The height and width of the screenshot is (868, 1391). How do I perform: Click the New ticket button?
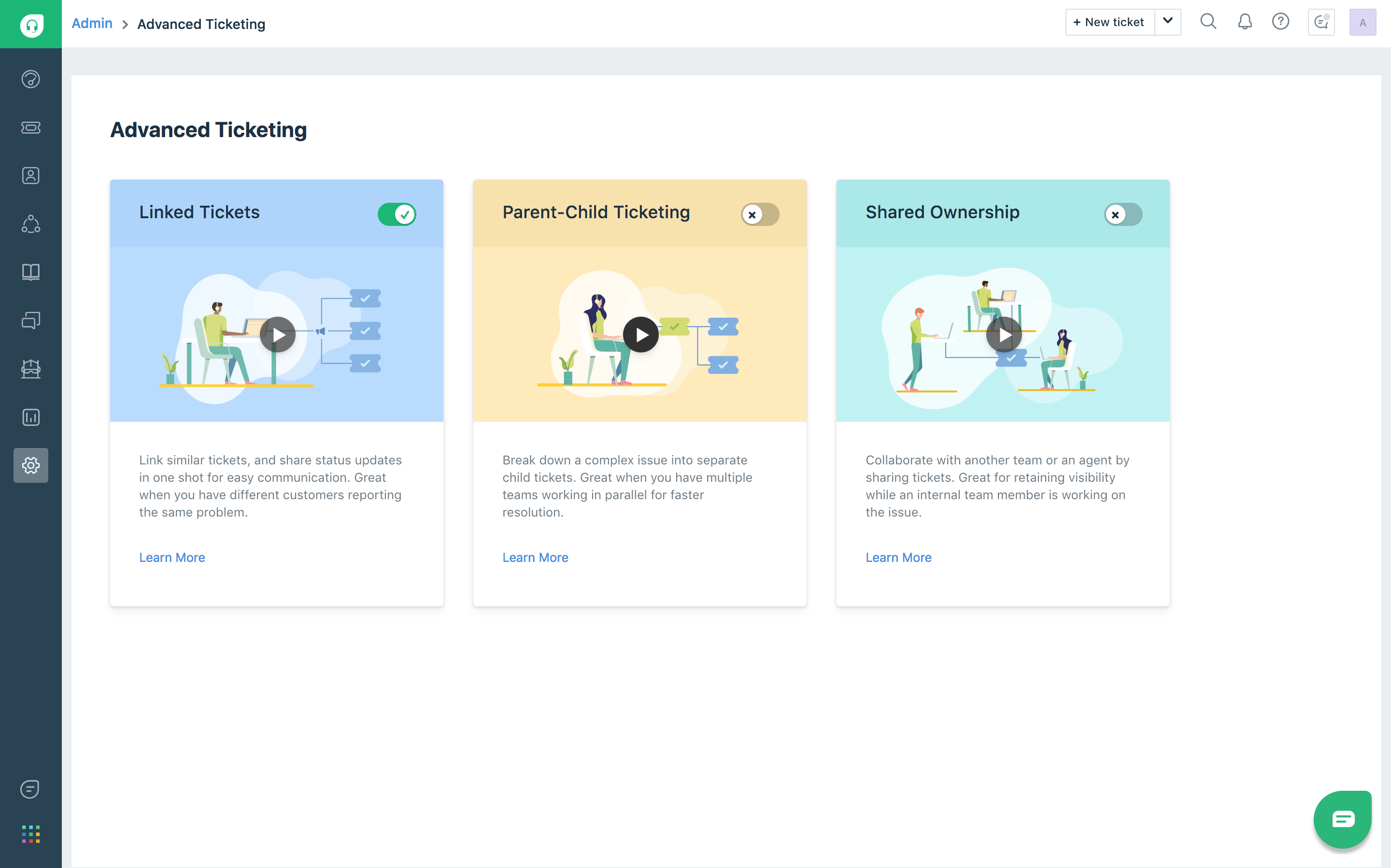1109,22
